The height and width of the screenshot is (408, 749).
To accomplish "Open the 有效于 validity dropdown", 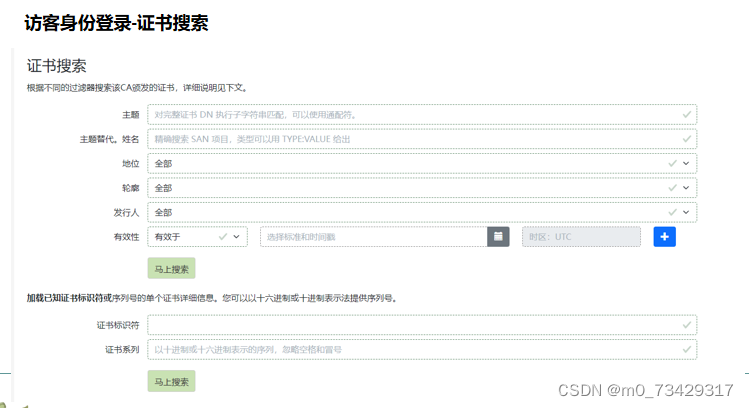I will pyautogui.click(x=197, y=236).
